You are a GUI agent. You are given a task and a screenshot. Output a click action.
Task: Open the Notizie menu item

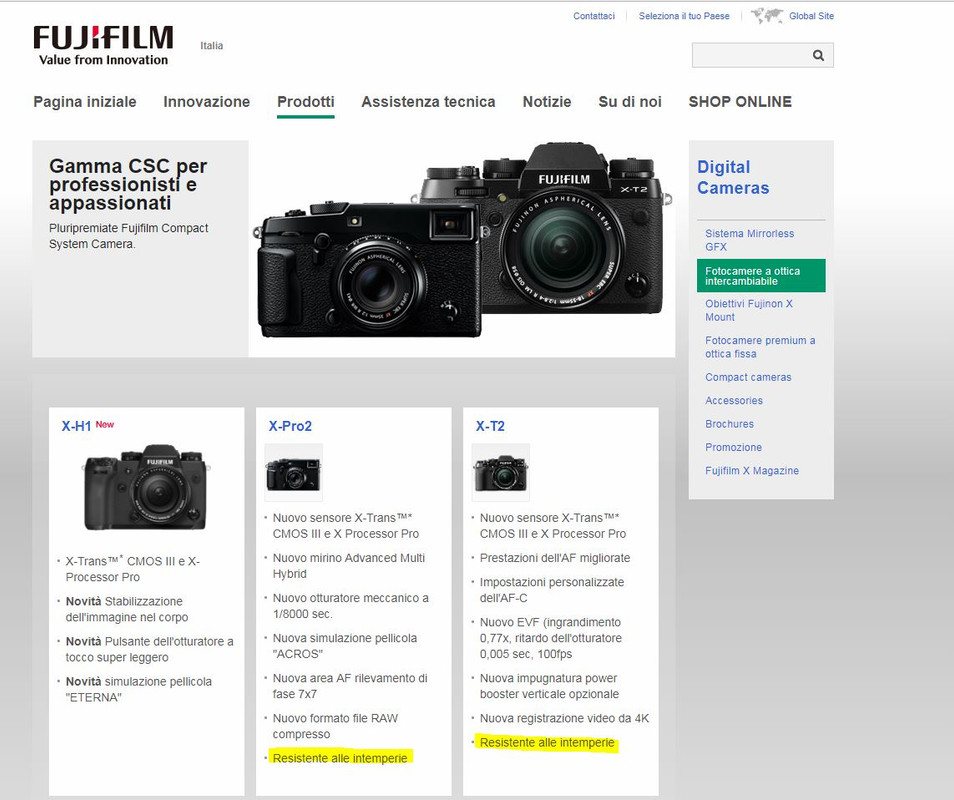coord(547,102)
